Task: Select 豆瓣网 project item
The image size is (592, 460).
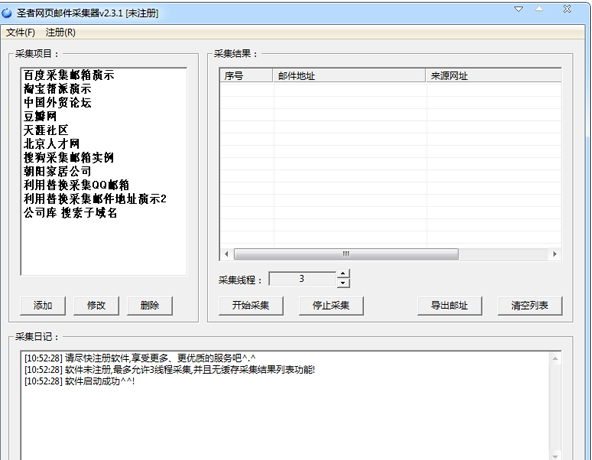Action: point(40,116)
